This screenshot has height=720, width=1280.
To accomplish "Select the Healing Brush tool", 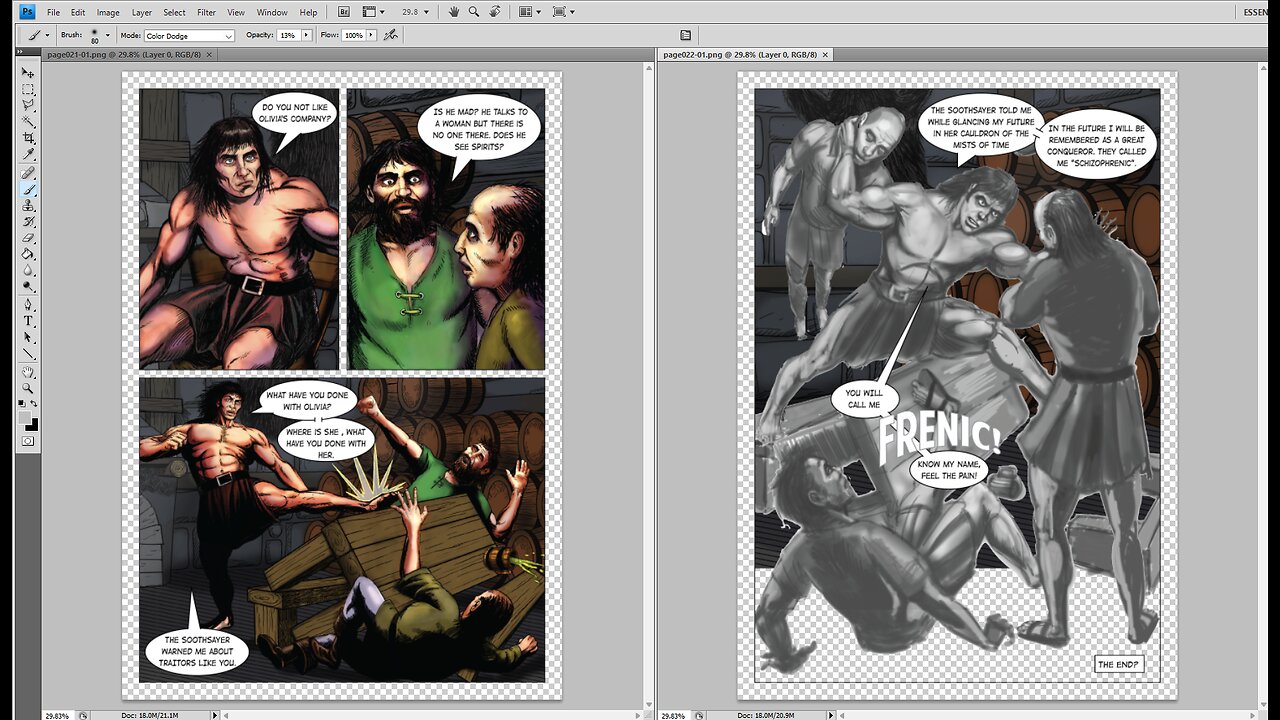I will tap(28, 173).
